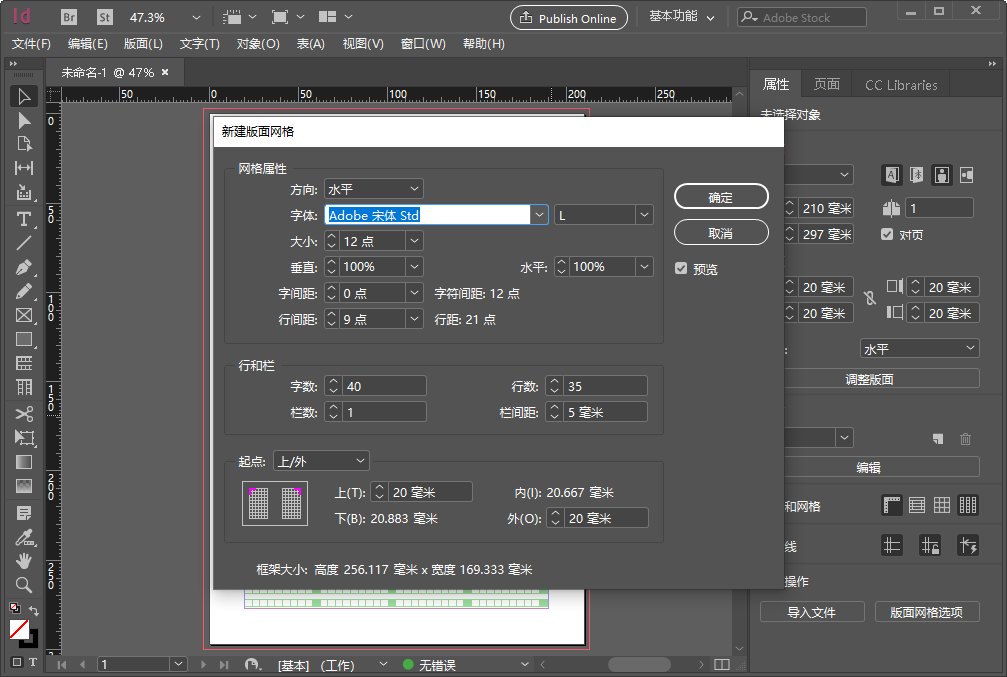The height and width of the screenshot is (677, 1007).
Task: Select the Pen tool
Action: [x=24, y=268]
